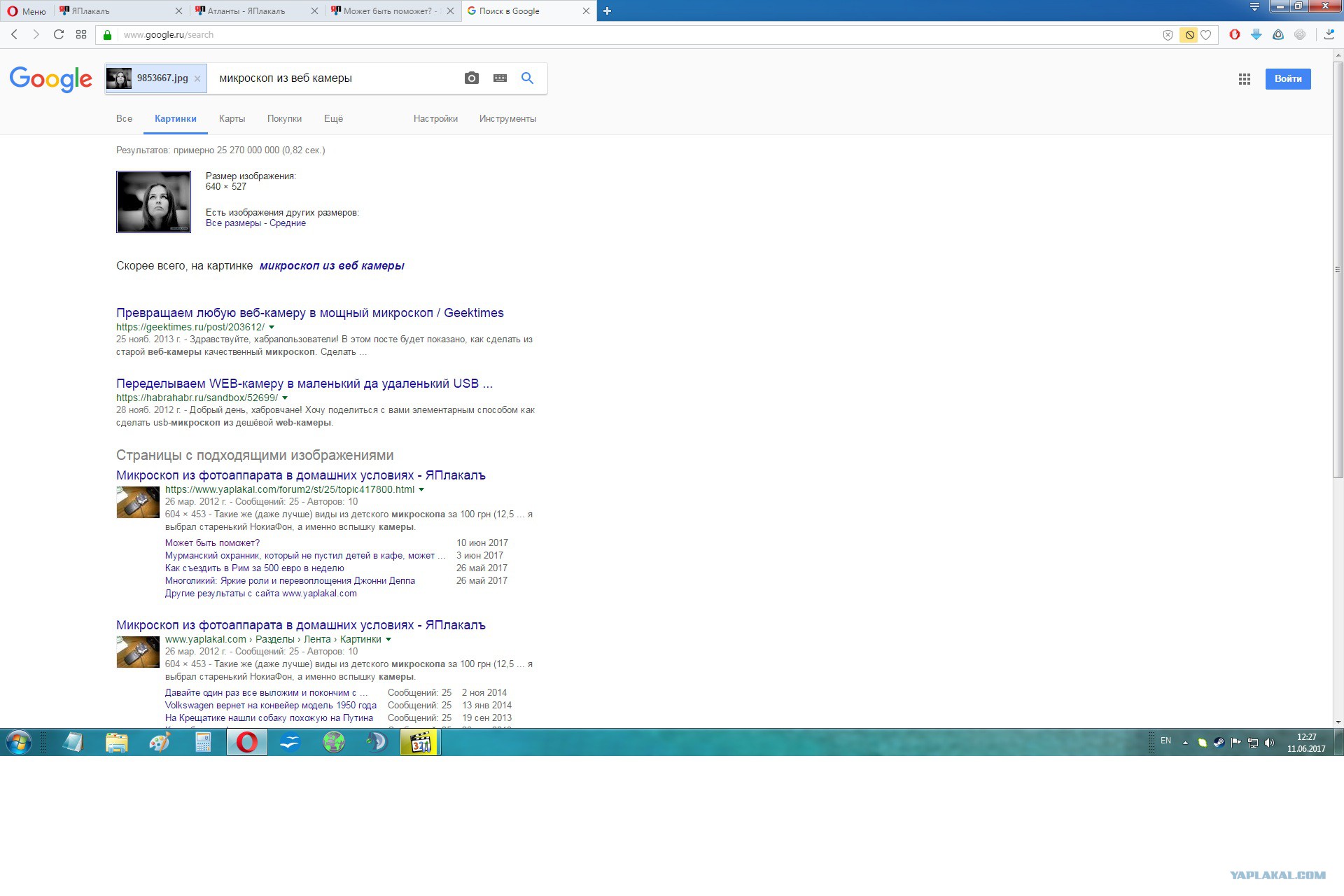This screenshot has height=896, width=1344.
Task: Select the Картинки search category
Action: click(176, 119)
